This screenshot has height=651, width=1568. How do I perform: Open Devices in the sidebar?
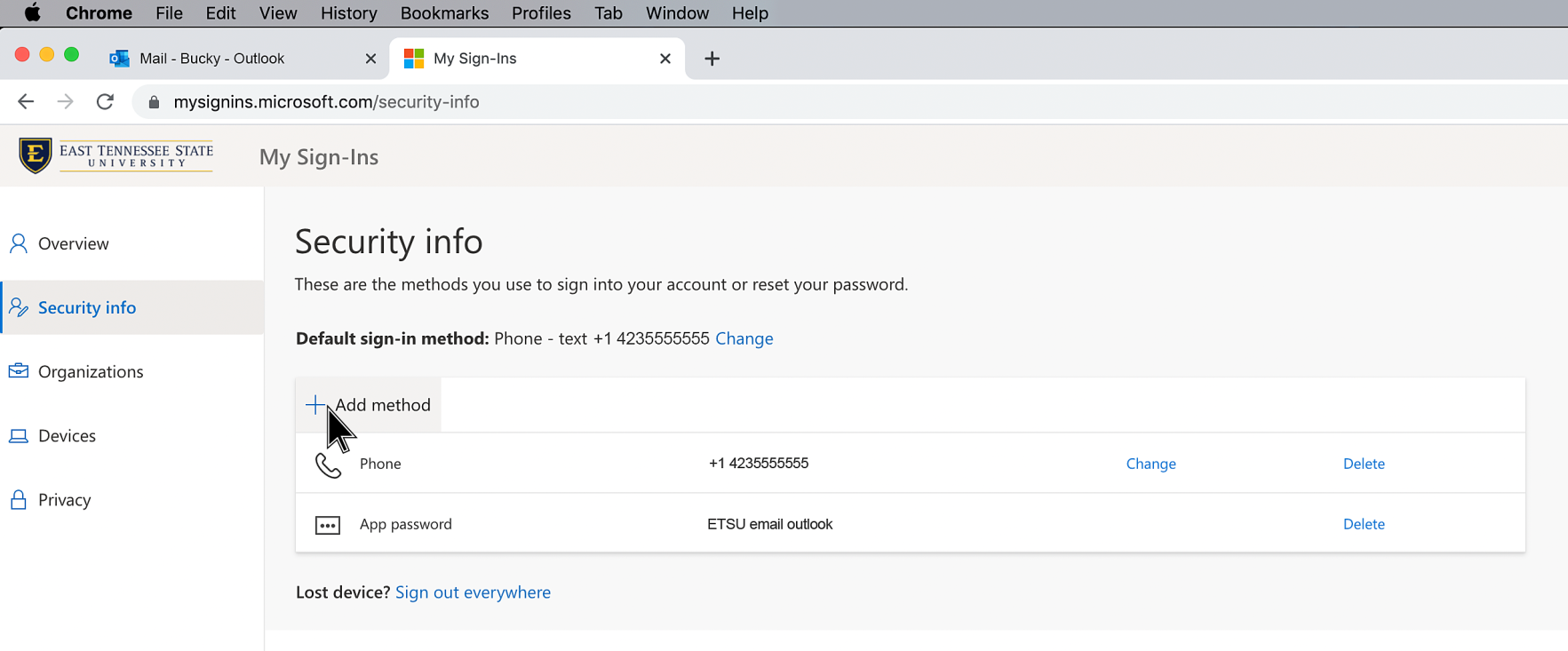coord(67,436)
